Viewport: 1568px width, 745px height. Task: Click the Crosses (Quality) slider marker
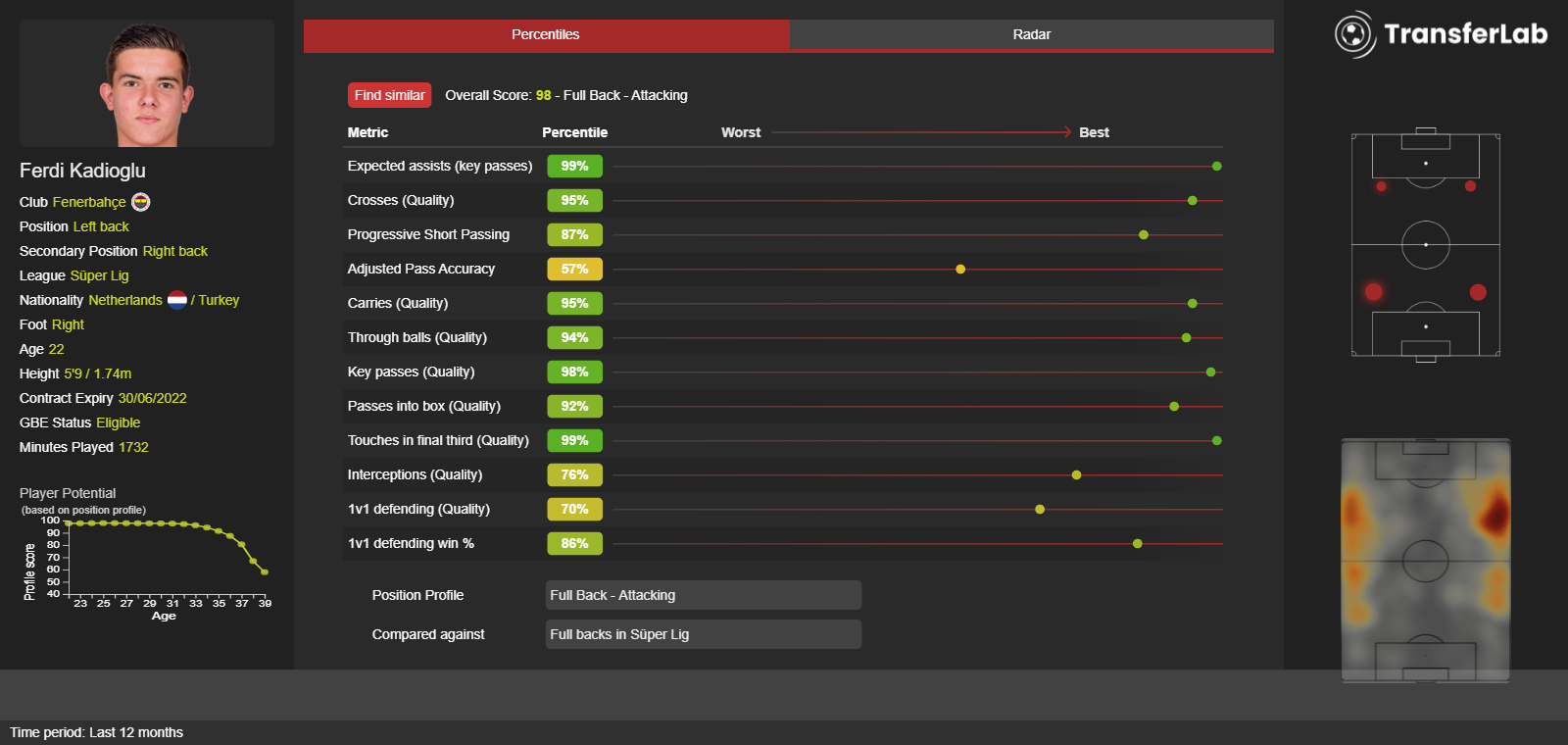(x=1193, y=200)
